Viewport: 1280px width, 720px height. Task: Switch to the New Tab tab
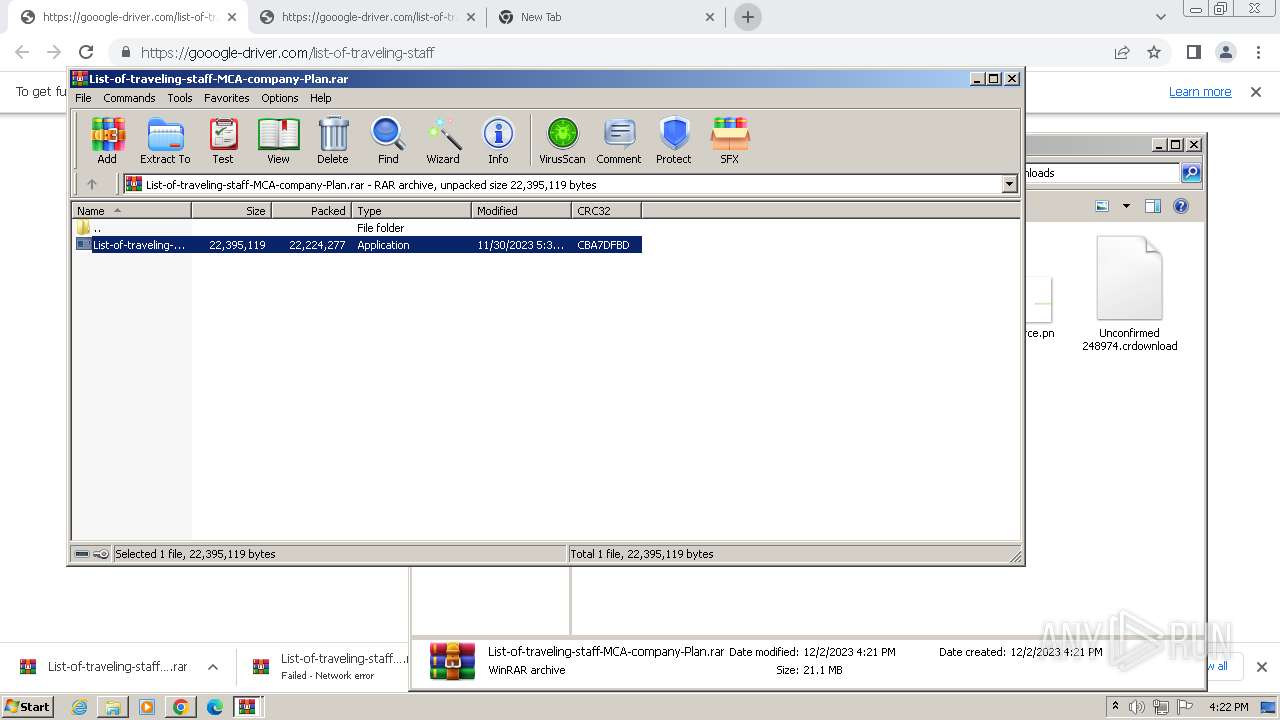coord(607,17)
